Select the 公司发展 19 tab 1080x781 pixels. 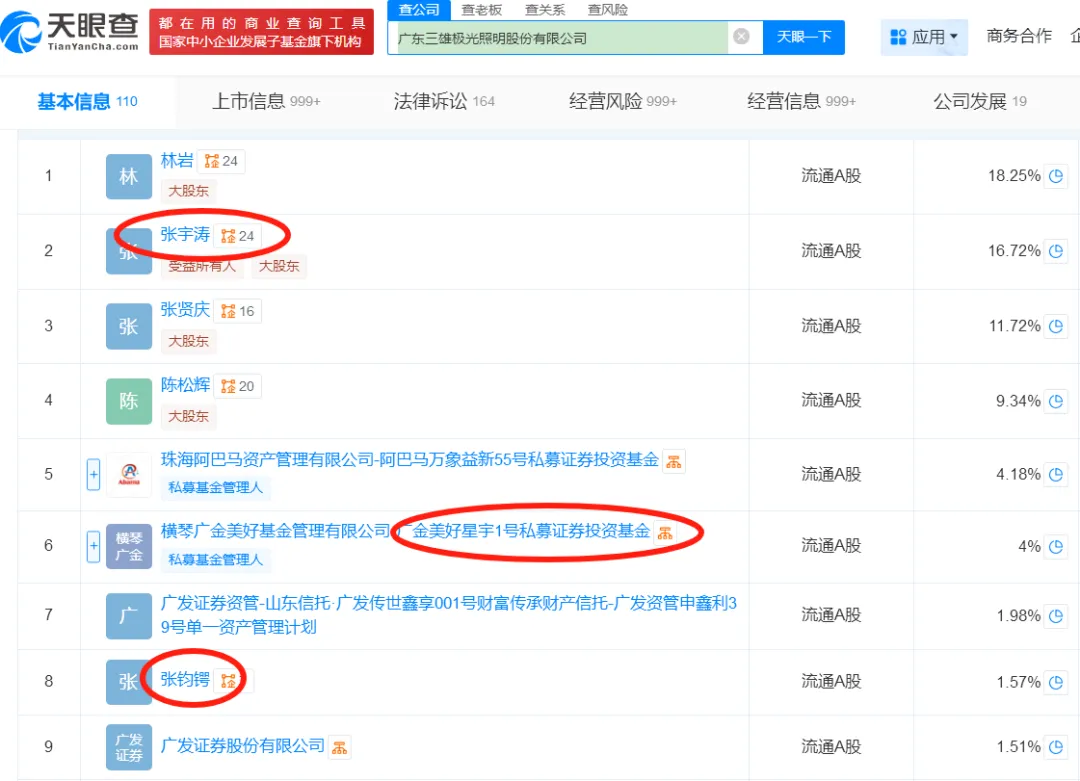pos(979,102)
